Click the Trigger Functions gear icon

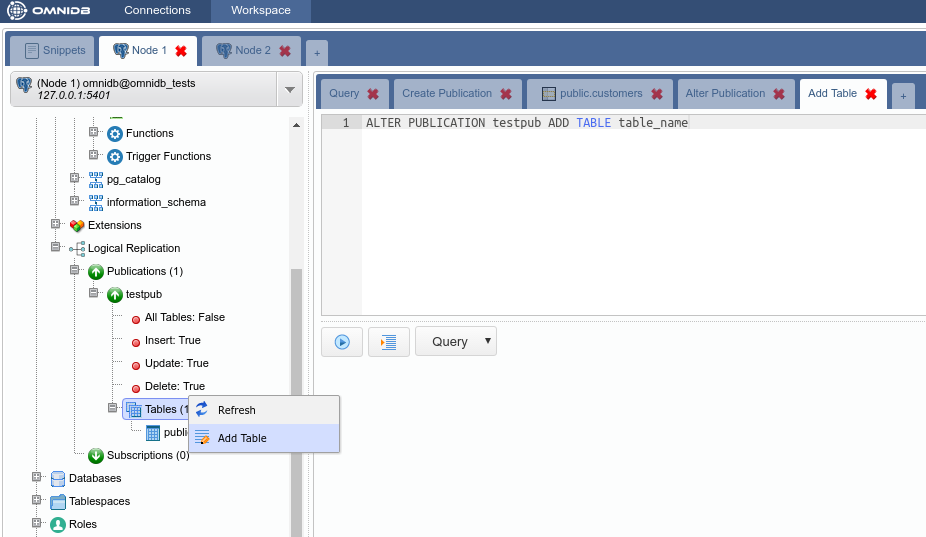(x=115, y=156)
